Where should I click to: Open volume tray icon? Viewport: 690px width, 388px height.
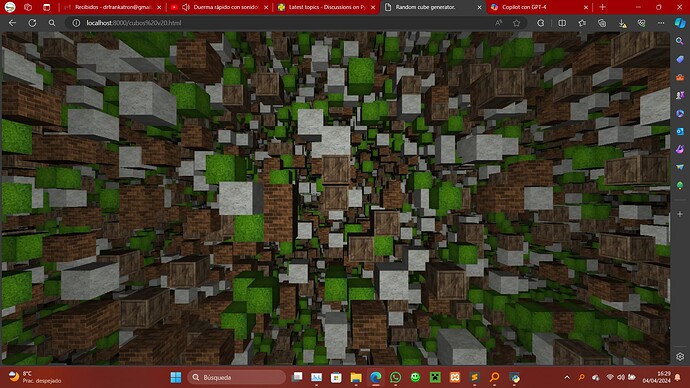[x=621, y=377]
